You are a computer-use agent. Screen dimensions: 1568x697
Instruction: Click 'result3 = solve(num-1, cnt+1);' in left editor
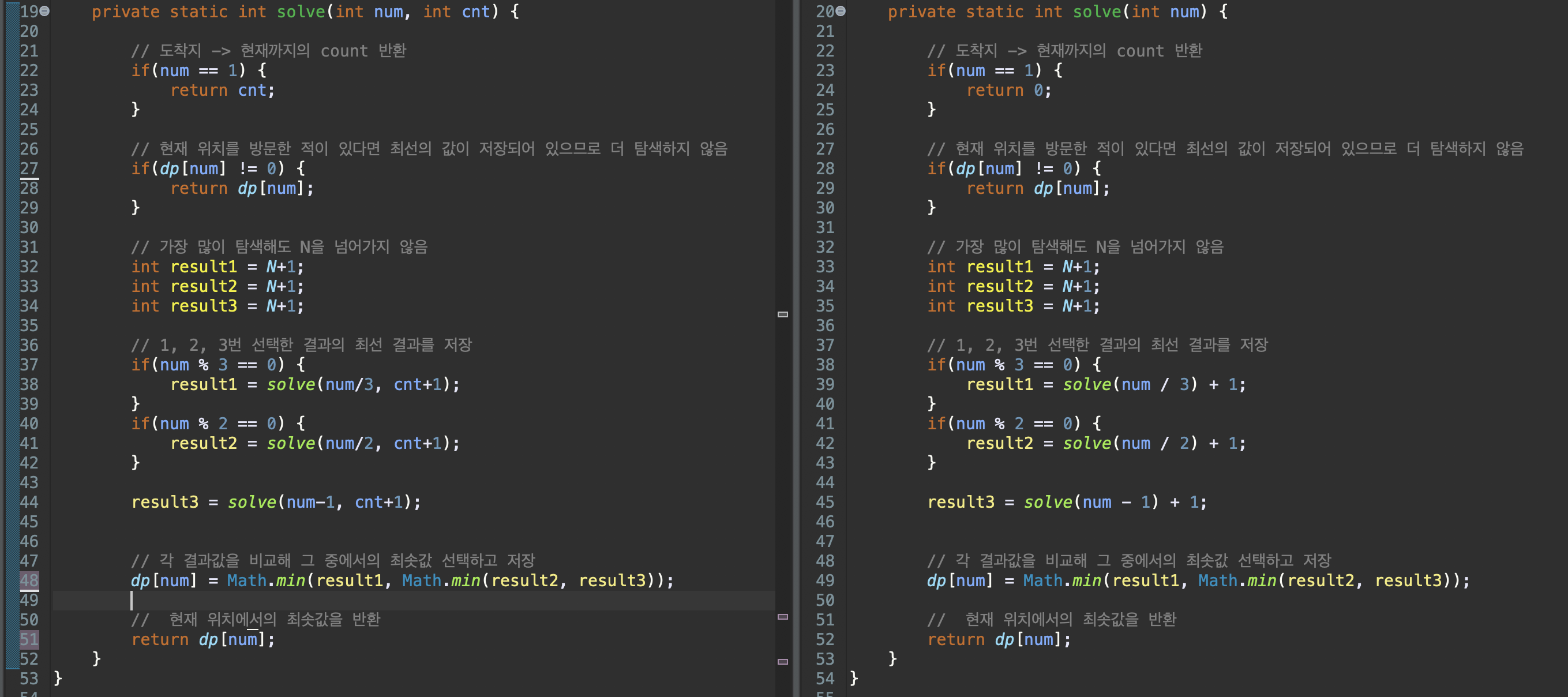[276, 502]
